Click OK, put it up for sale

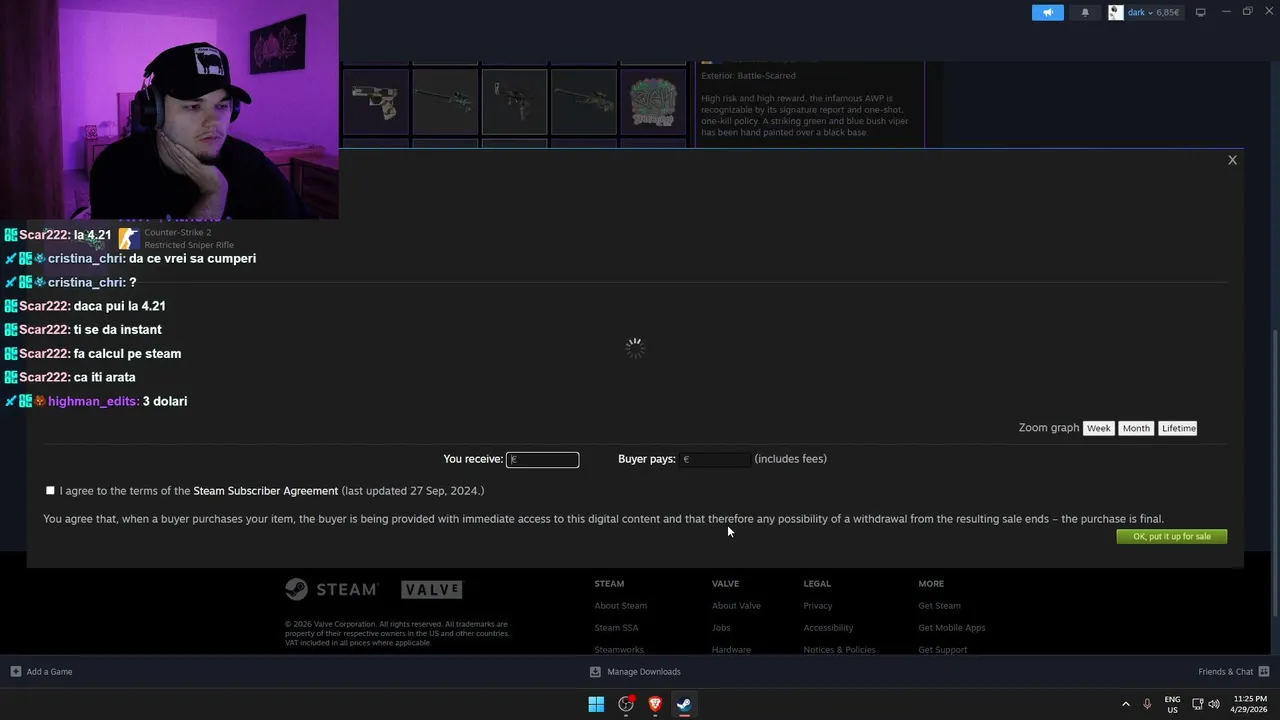point(1171,537)
